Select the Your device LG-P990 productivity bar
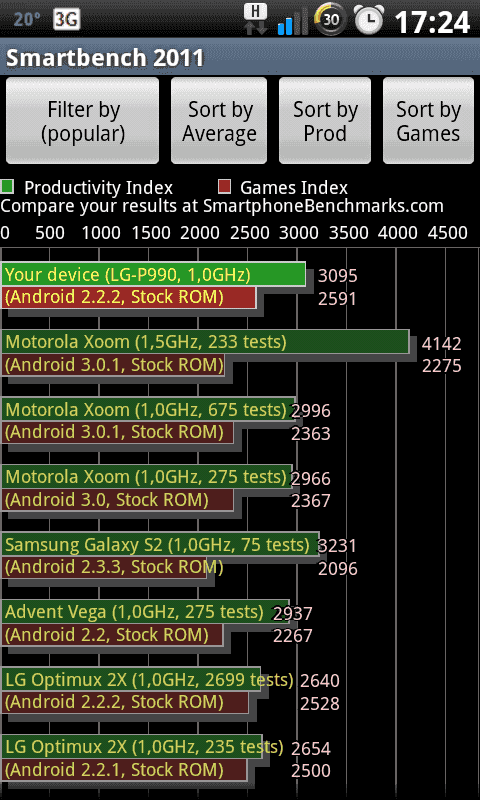The height and width of the screenshot is (800, 480). click(x=153, y=275)
